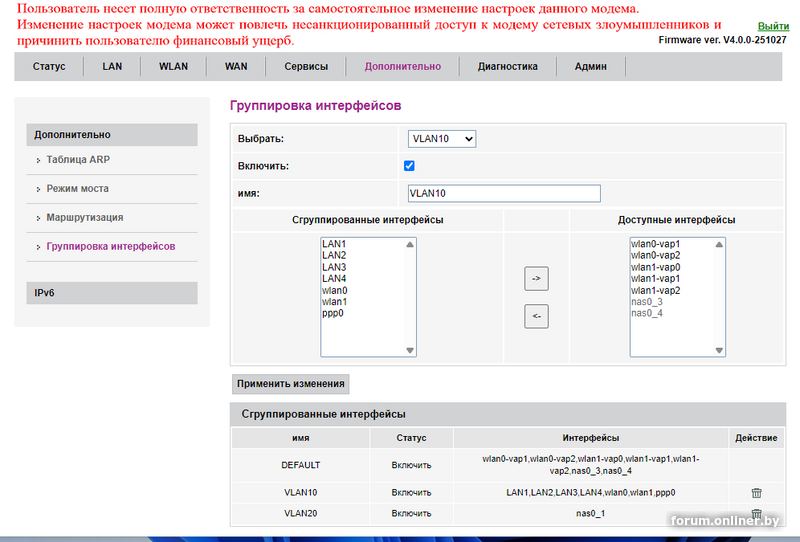800x542 pixels.
Task: Apply changes with Применить изменения button
Action: pos(291,384)
